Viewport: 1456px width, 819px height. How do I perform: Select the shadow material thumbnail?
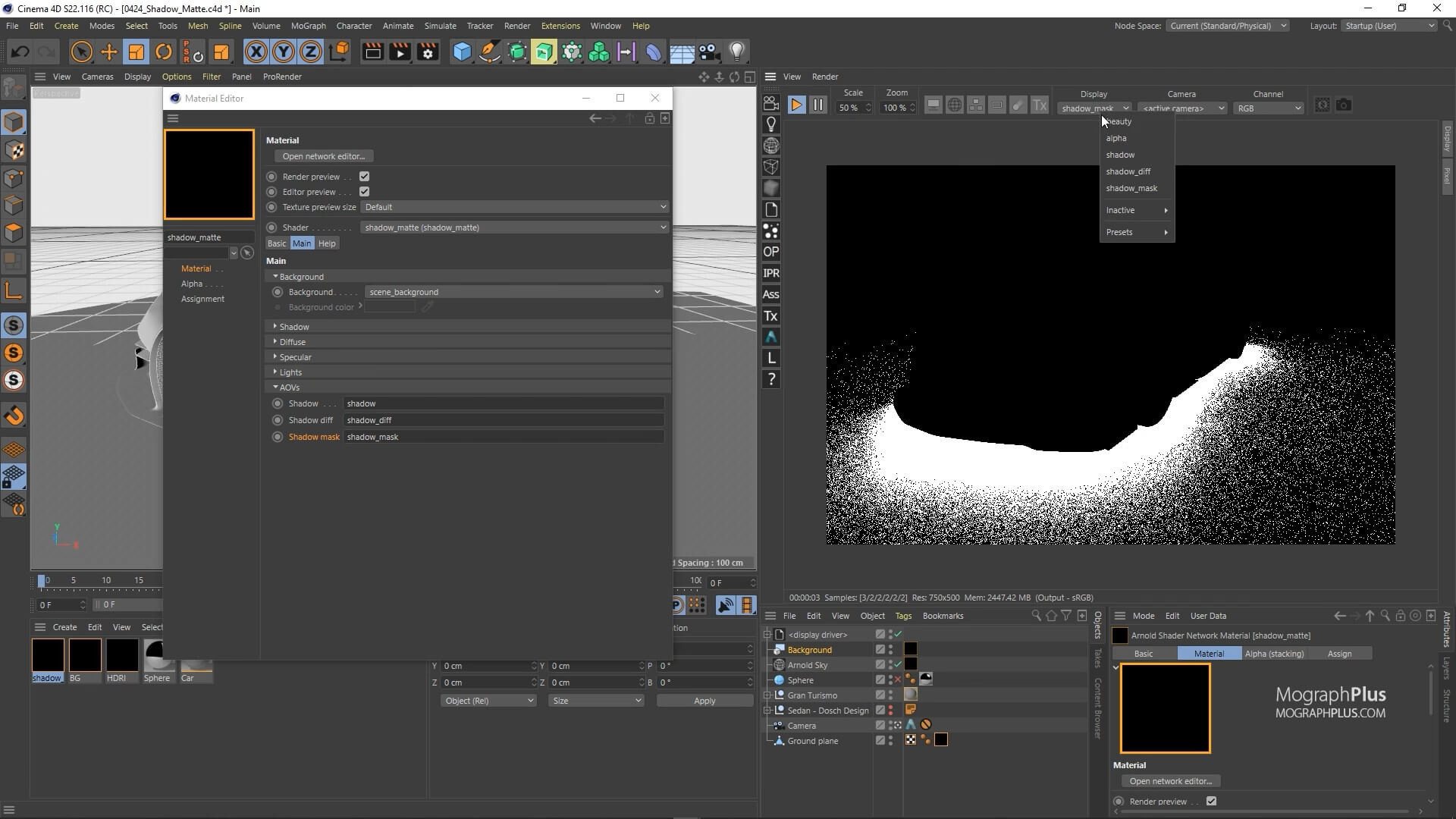(47, 654)
